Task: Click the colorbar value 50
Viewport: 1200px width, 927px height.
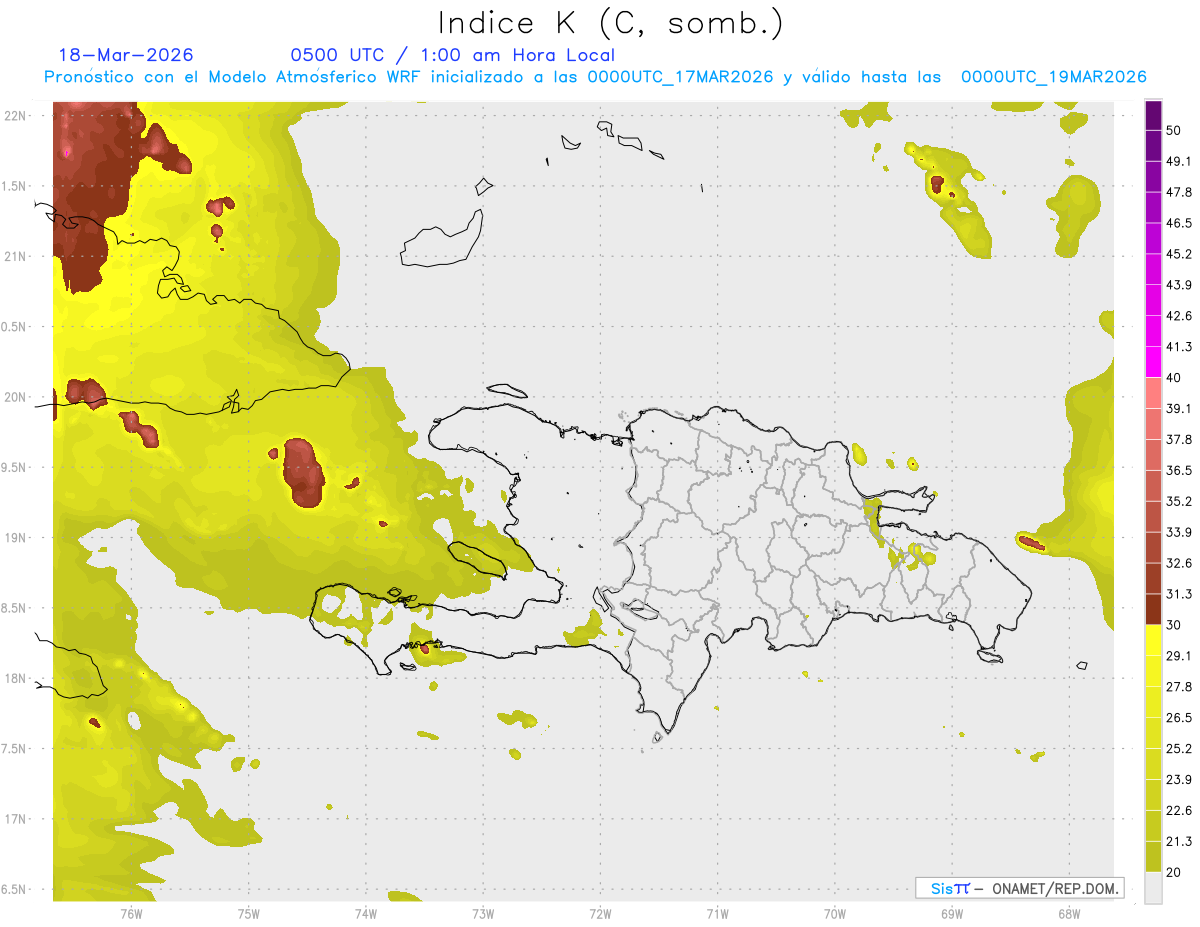Action: click(x=1175, y=130)
